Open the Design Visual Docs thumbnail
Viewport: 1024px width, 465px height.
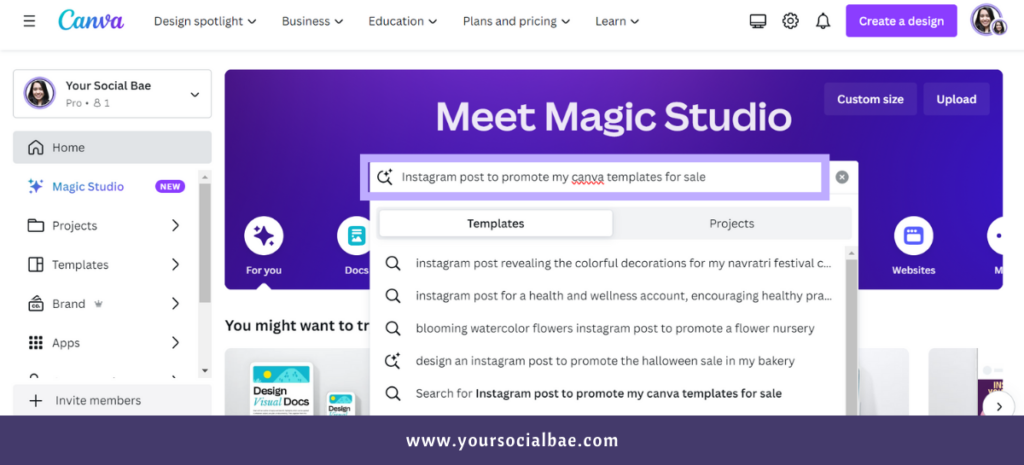(x=281, y=389)
